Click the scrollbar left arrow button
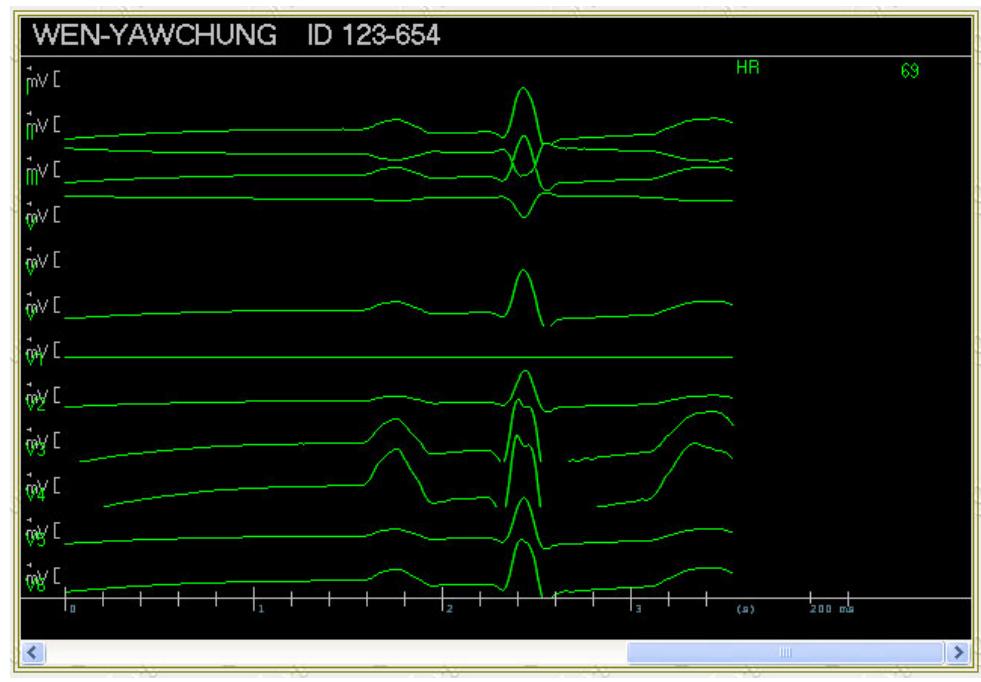 click(33, 653)
